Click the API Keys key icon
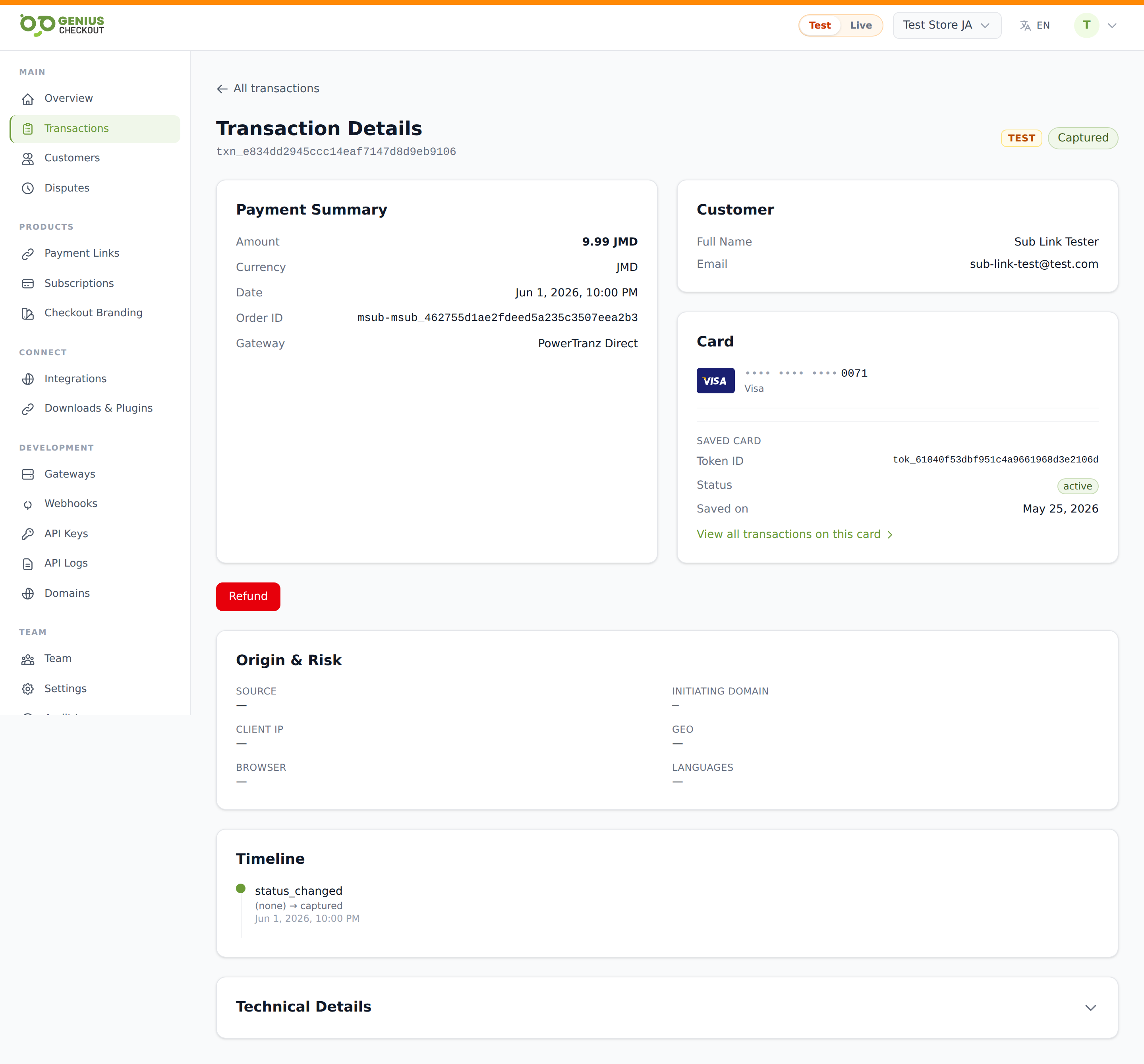 pos(28,534)
